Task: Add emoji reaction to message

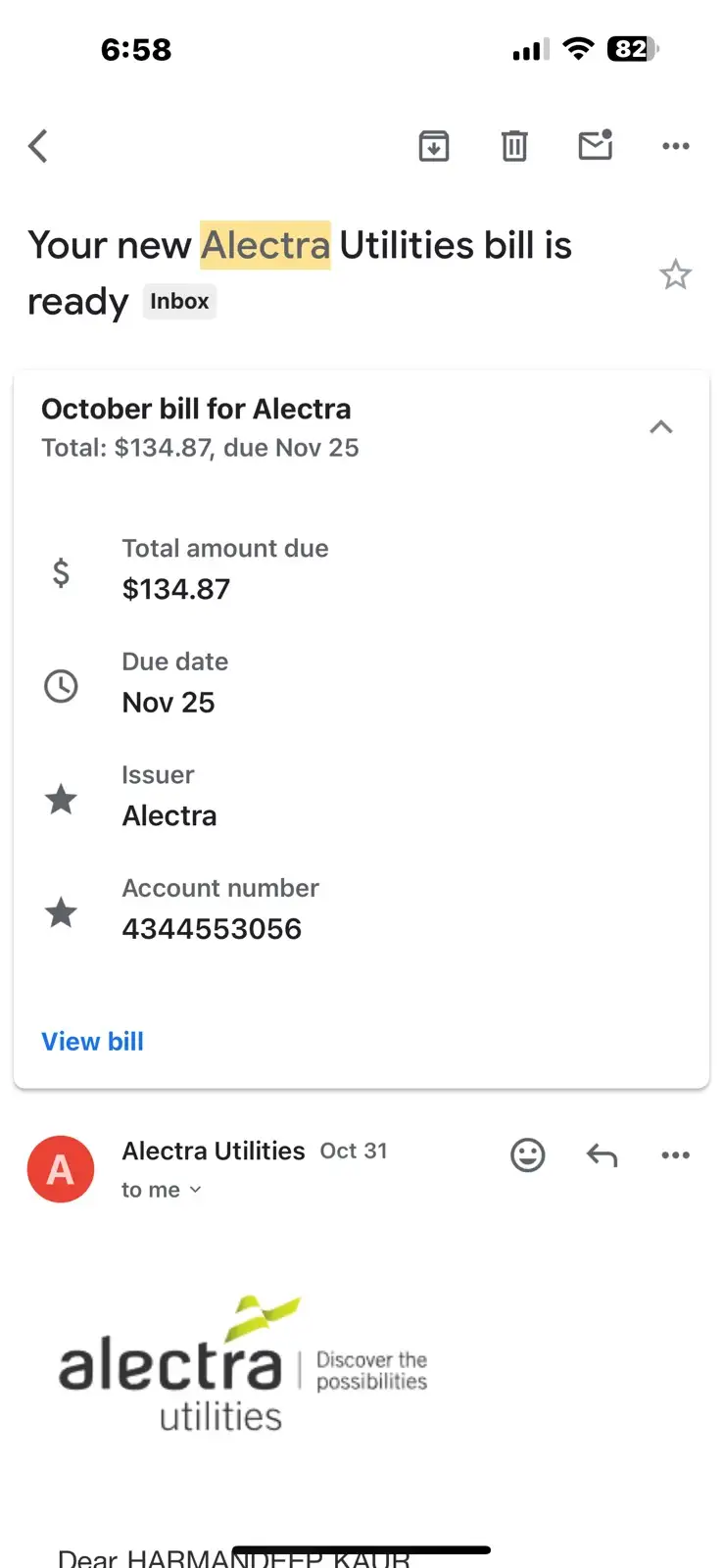Action: point(528,1155)
